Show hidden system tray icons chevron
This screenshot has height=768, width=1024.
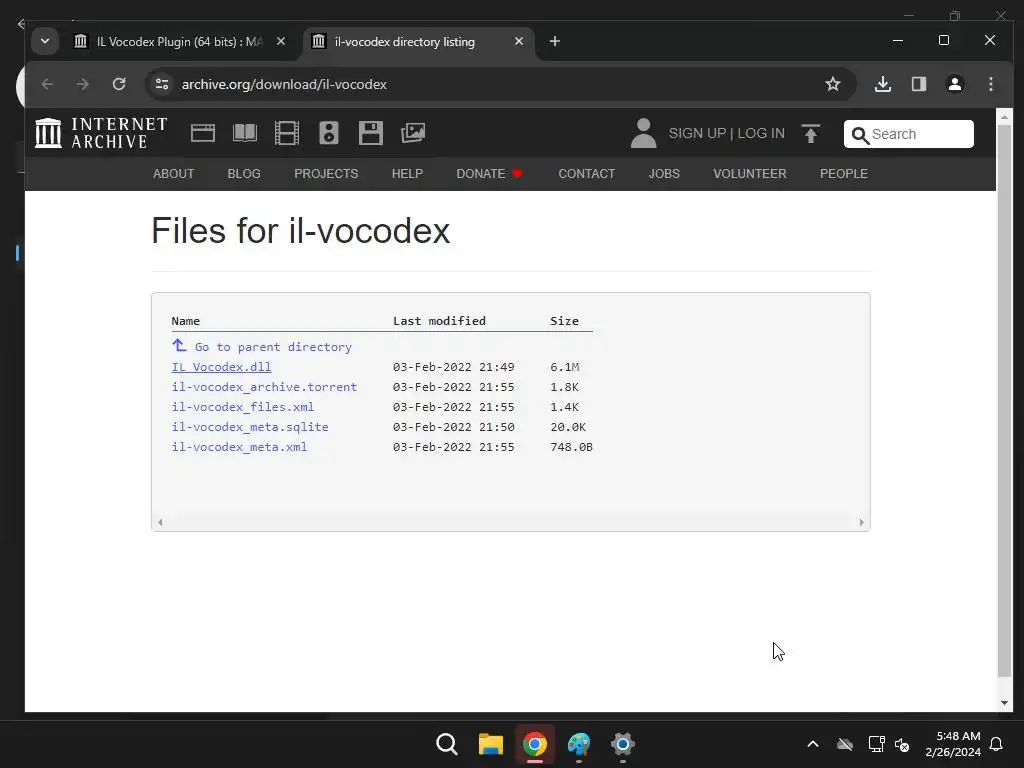[x=813, y=744]
